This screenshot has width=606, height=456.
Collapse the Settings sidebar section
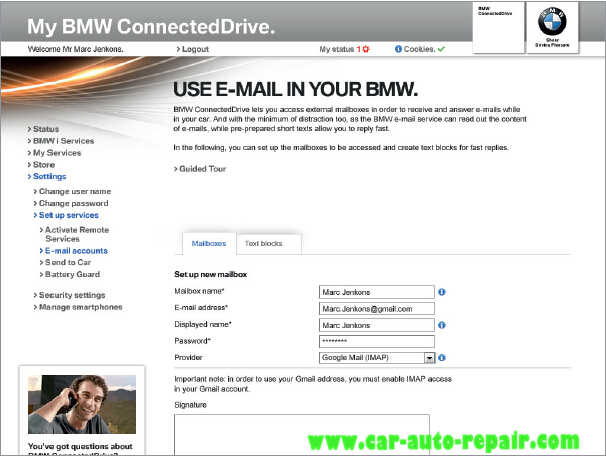(x=47, y=176)
